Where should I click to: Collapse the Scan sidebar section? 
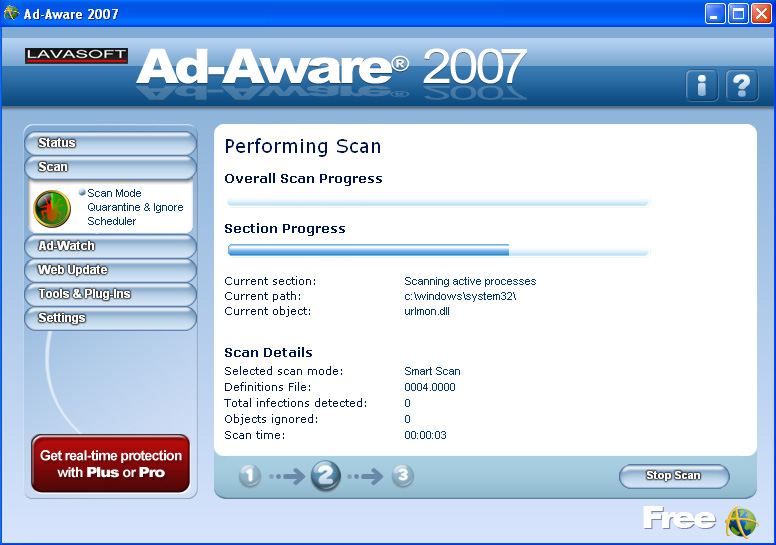(110, 167)
